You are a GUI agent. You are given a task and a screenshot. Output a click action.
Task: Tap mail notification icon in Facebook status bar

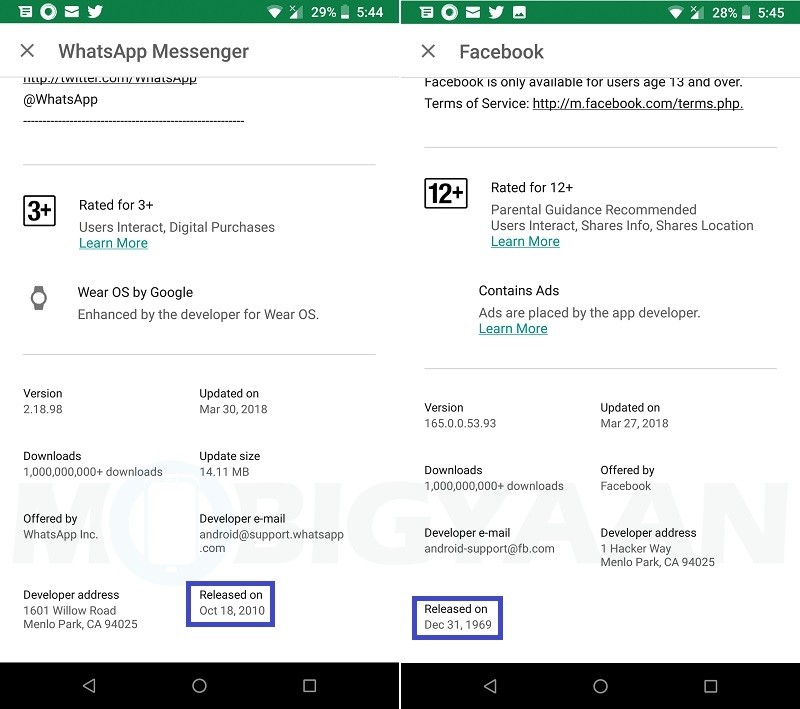click(x=473, y=12)
